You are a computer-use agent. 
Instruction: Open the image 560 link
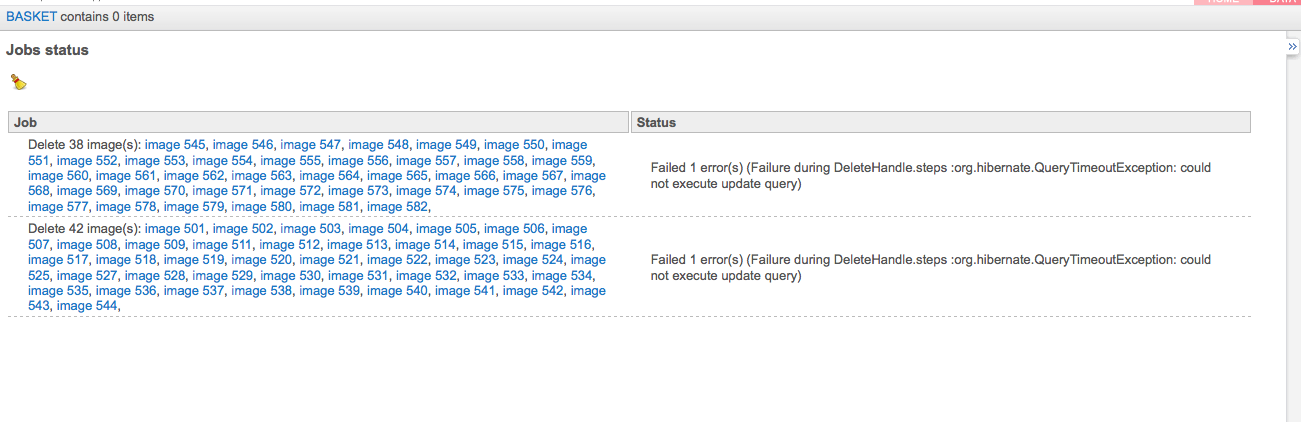pos(58,176)
